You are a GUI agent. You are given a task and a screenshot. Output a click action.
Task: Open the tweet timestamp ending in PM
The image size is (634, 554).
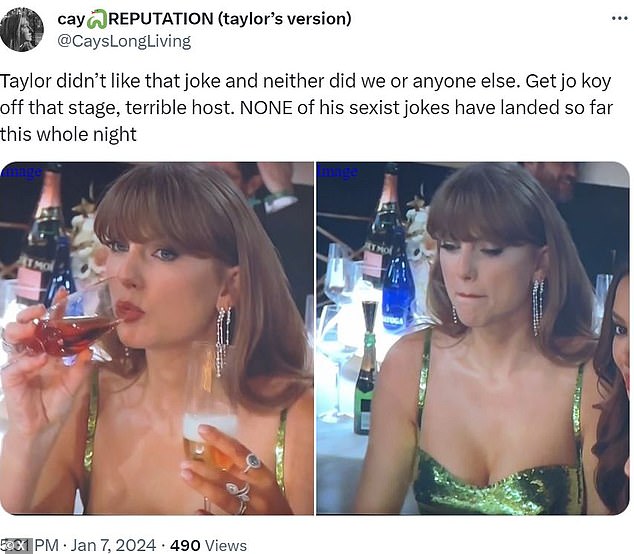(x=35, y=545)
